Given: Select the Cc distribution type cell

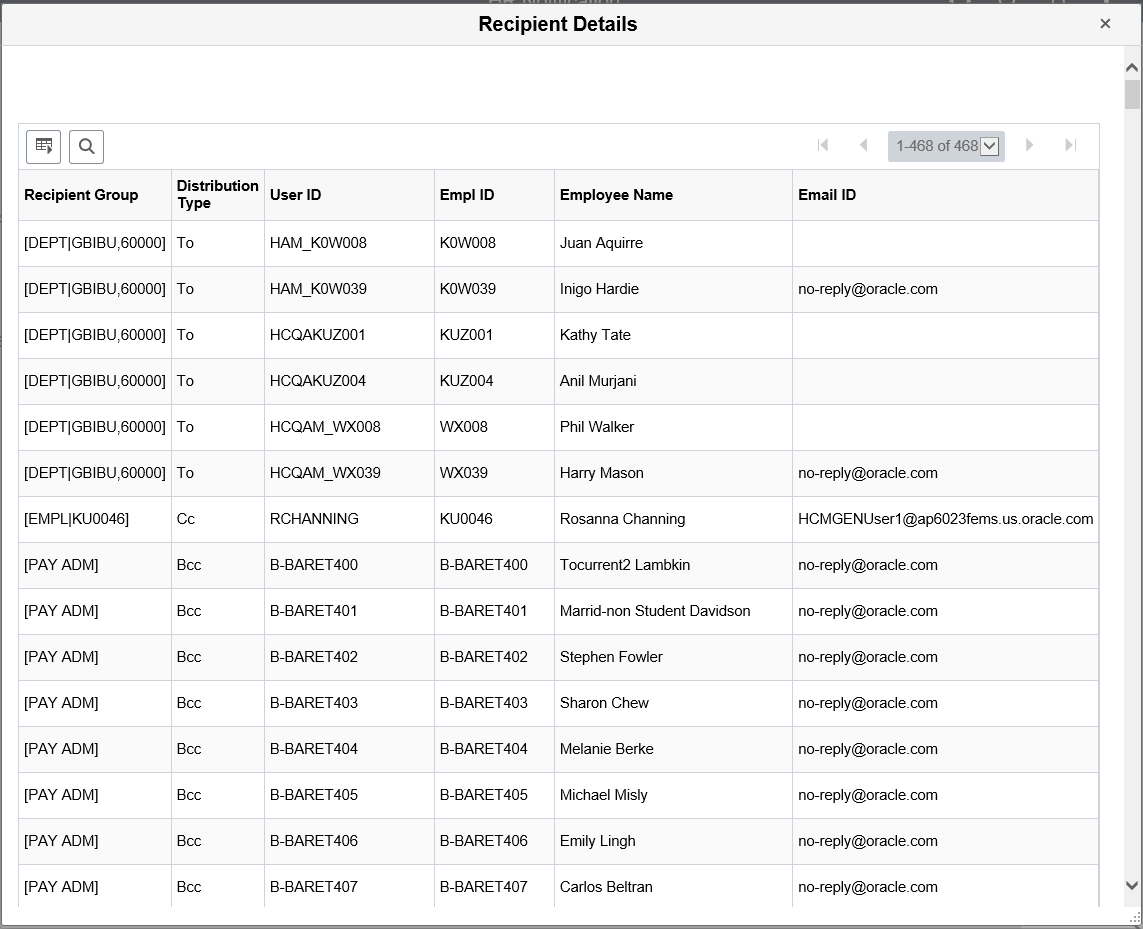Looking at the screenshot, I should point(185,518).
